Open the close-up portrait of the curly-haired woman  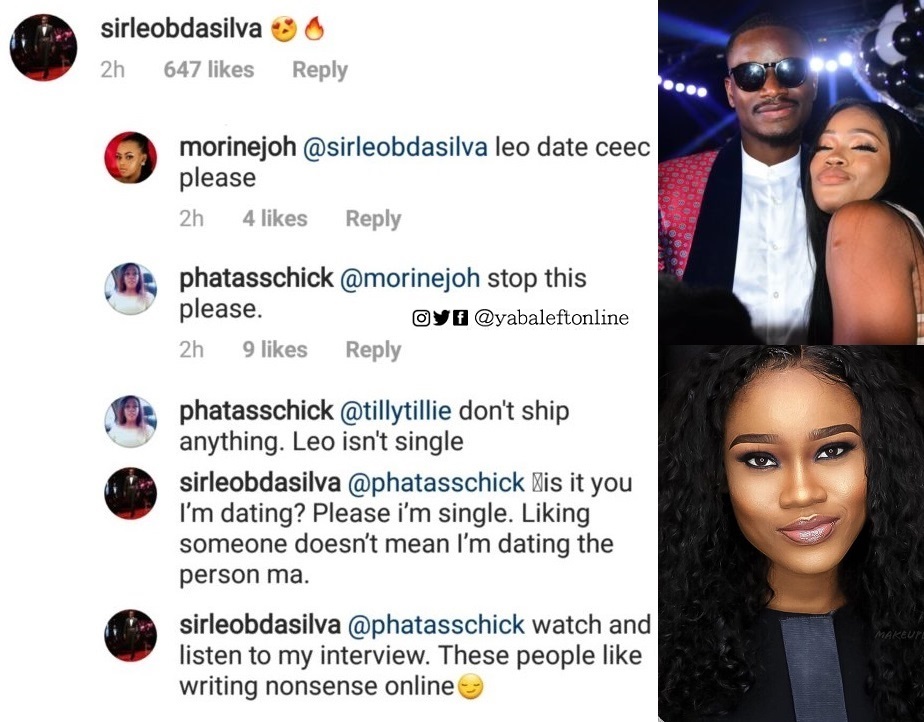click(790, 533)
